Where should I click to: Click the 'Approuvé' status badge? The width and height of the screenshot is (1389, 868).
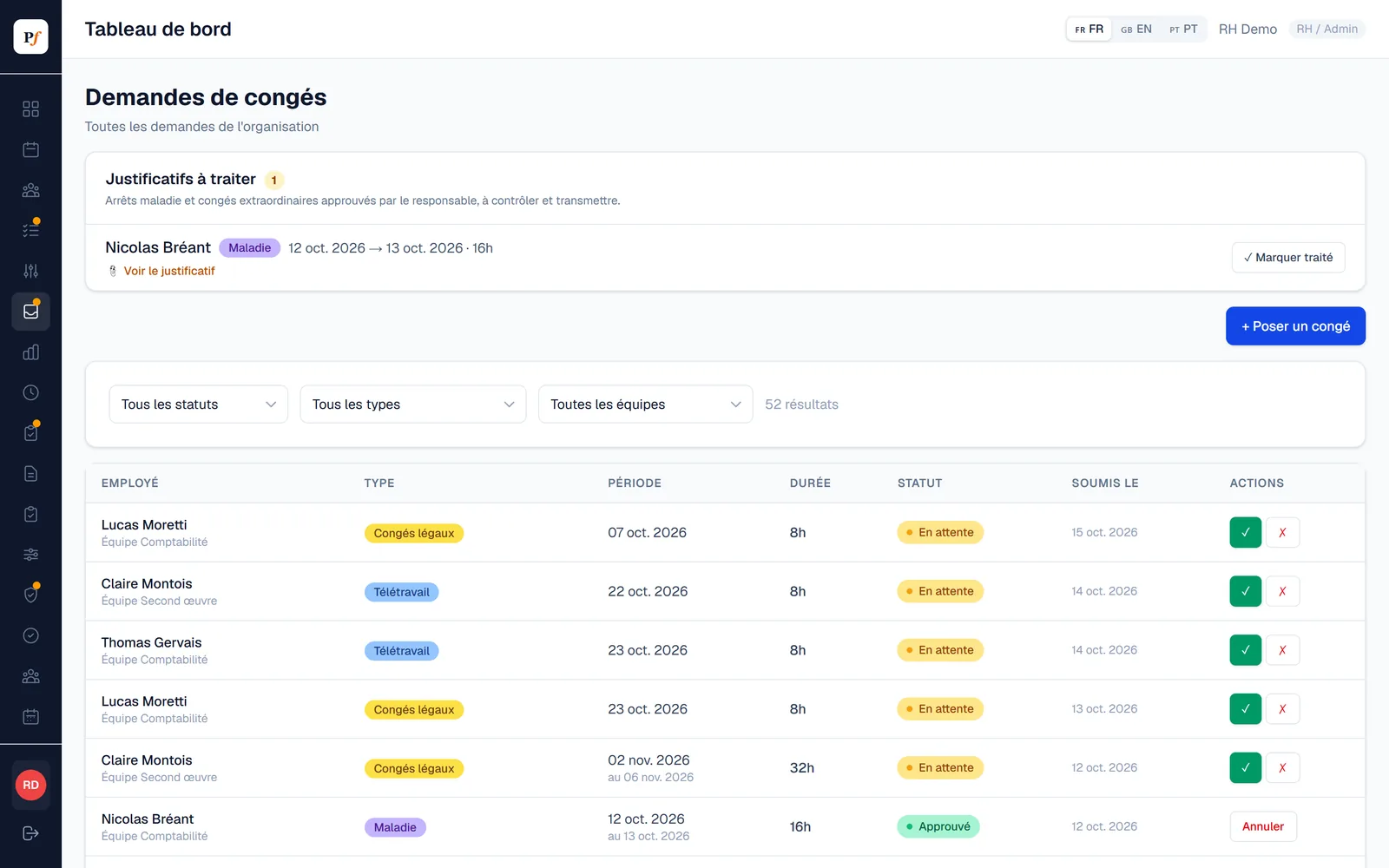point(938,827)
